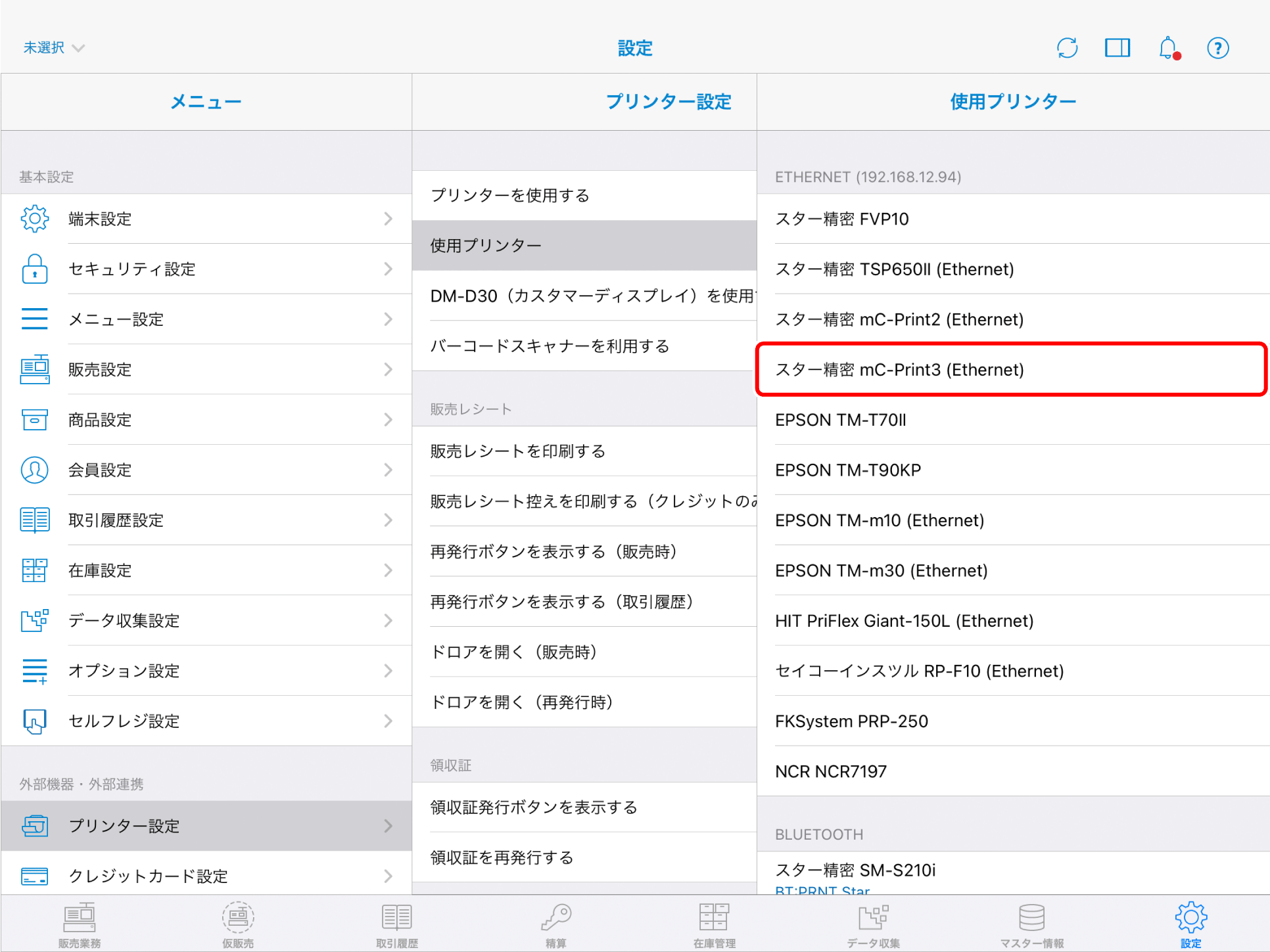Viewport: 1270px width, 952px height.
Task: Expand オプション設定 via its chevron
Action: click(x=388, y=671)
